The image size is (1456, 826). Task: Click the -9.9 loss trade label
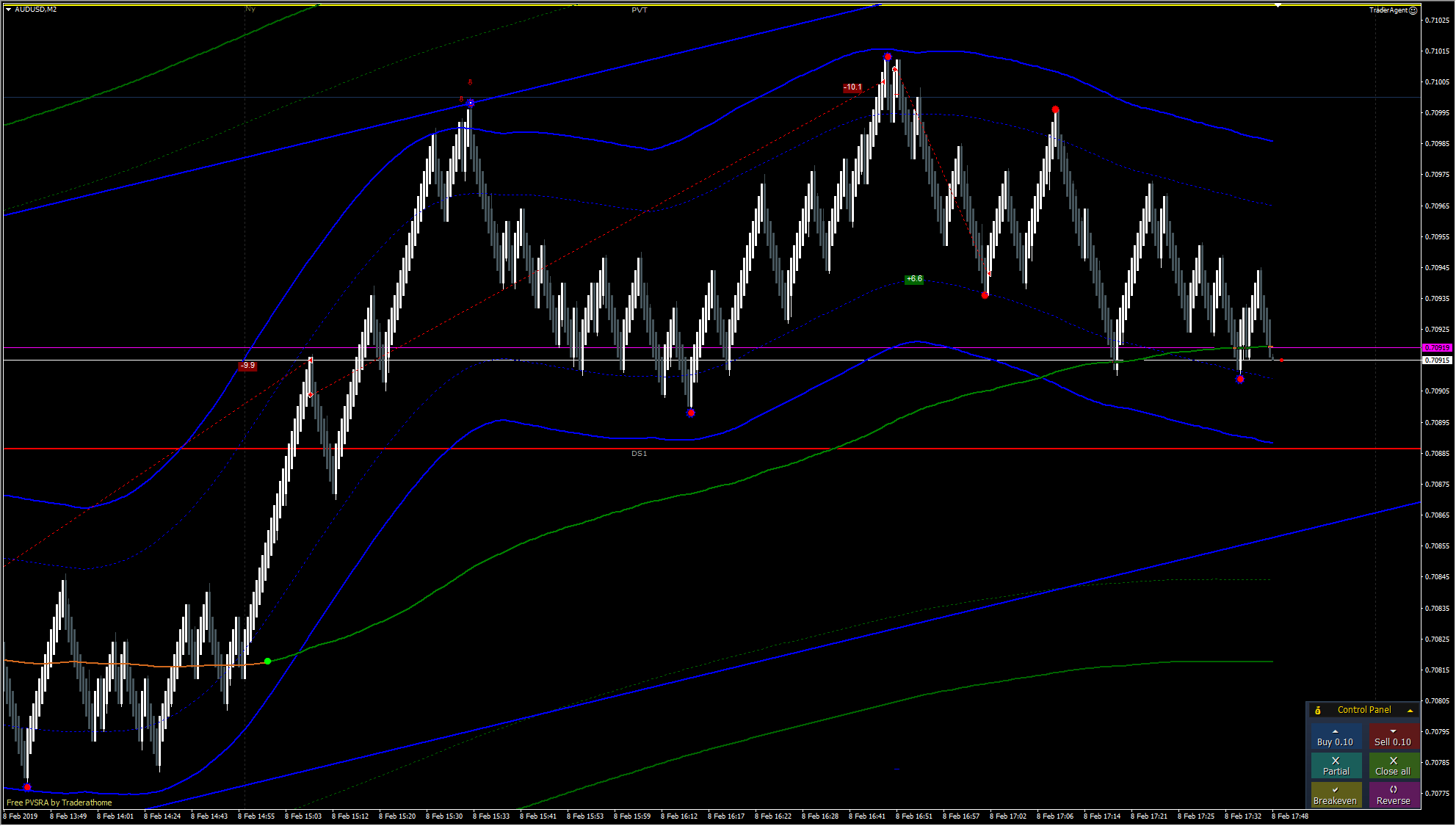point(248,365)
